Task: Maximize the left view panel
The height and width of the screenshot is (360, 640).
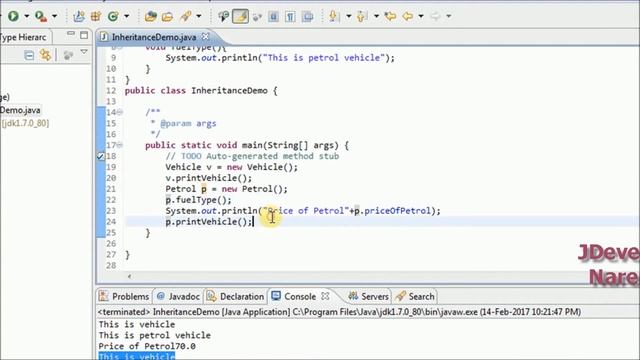Action: [x=84, y=35]
